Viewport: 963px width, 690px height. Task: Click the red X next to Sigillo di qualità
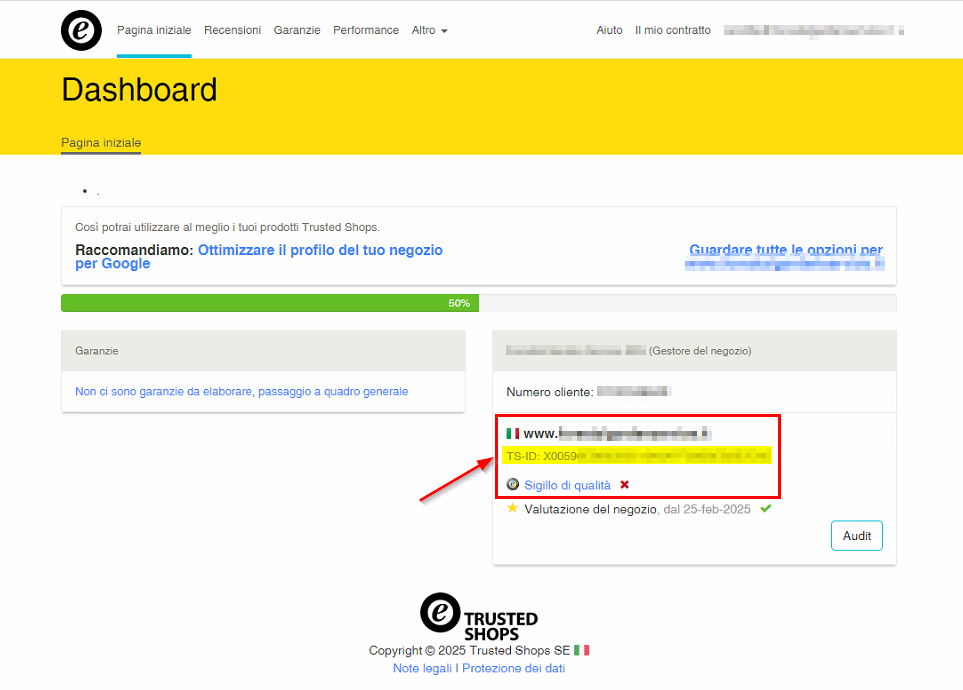[625, 485]
